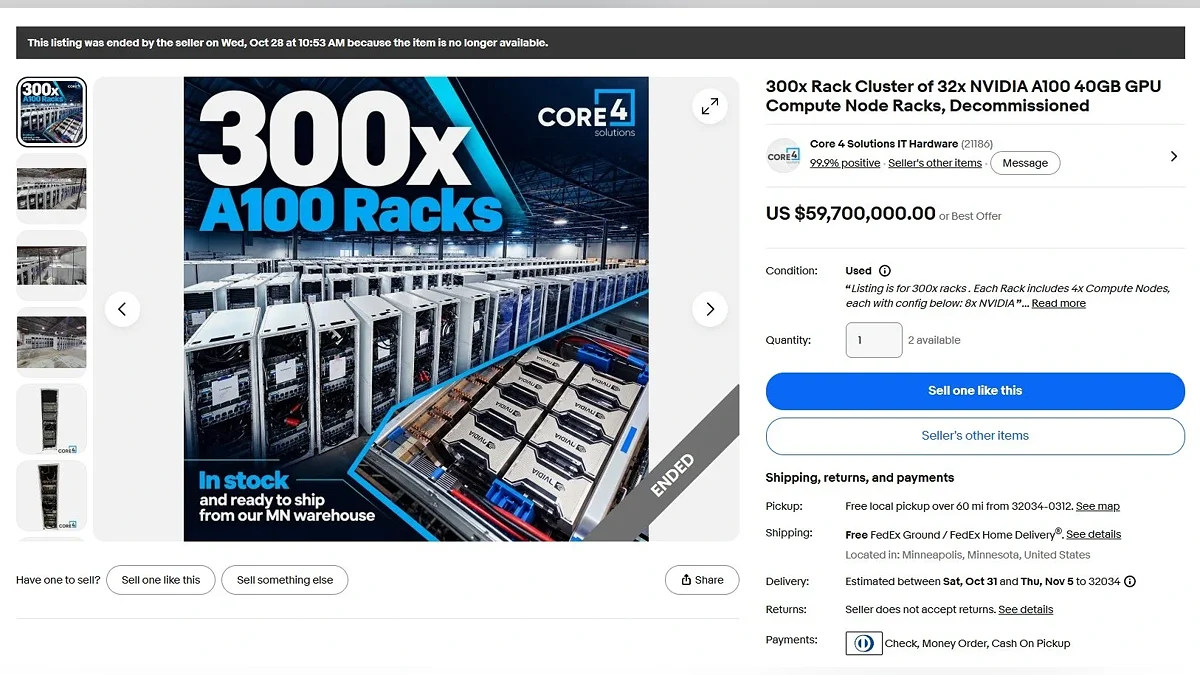The height and width of the screenshot is (675, 1200).
Task: Open Core 4 Solutions IT Hardware seller name
Action: tap(884, 144)
